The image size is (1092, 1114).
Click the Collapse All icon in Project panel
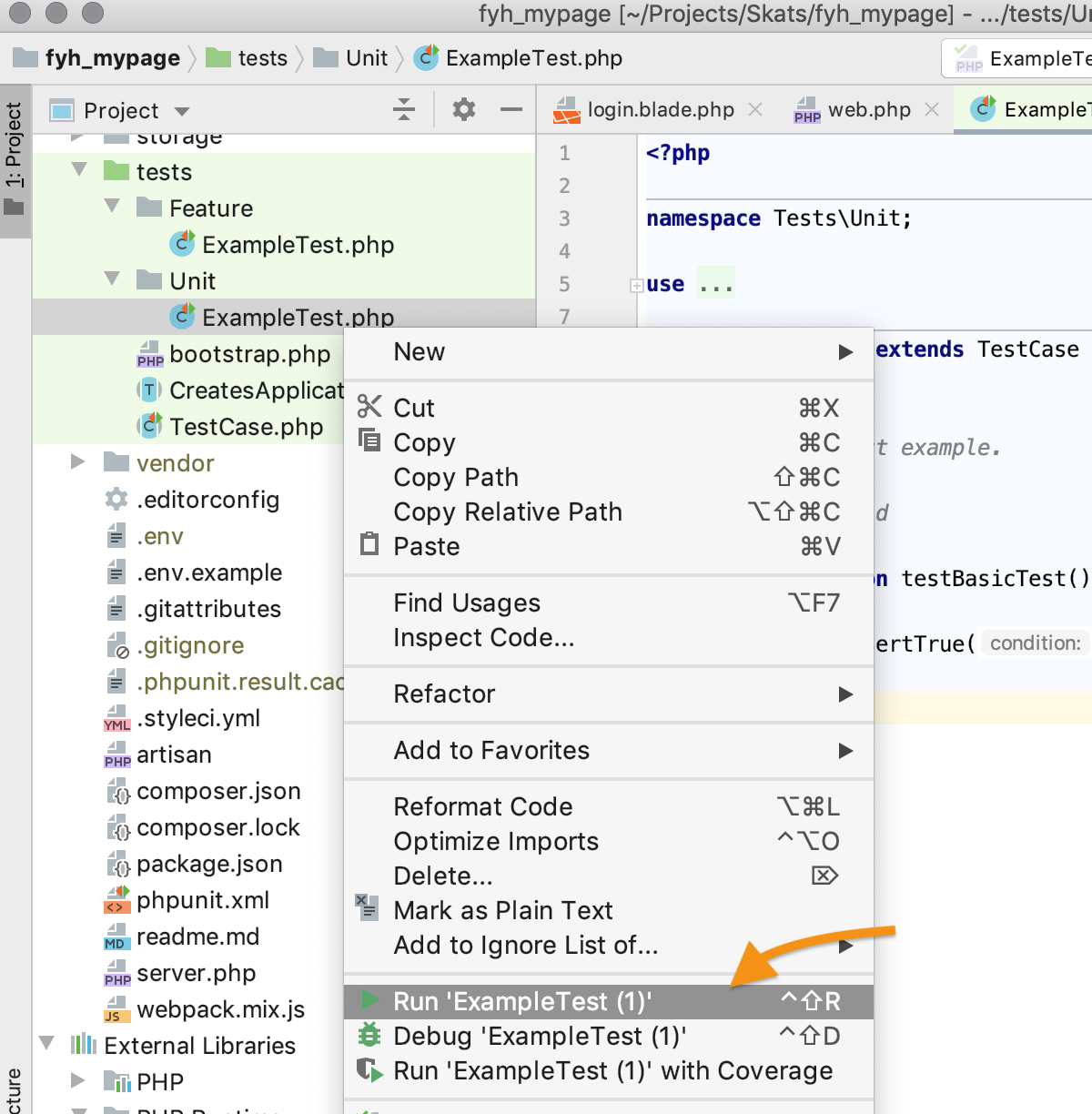click(404, 110)
